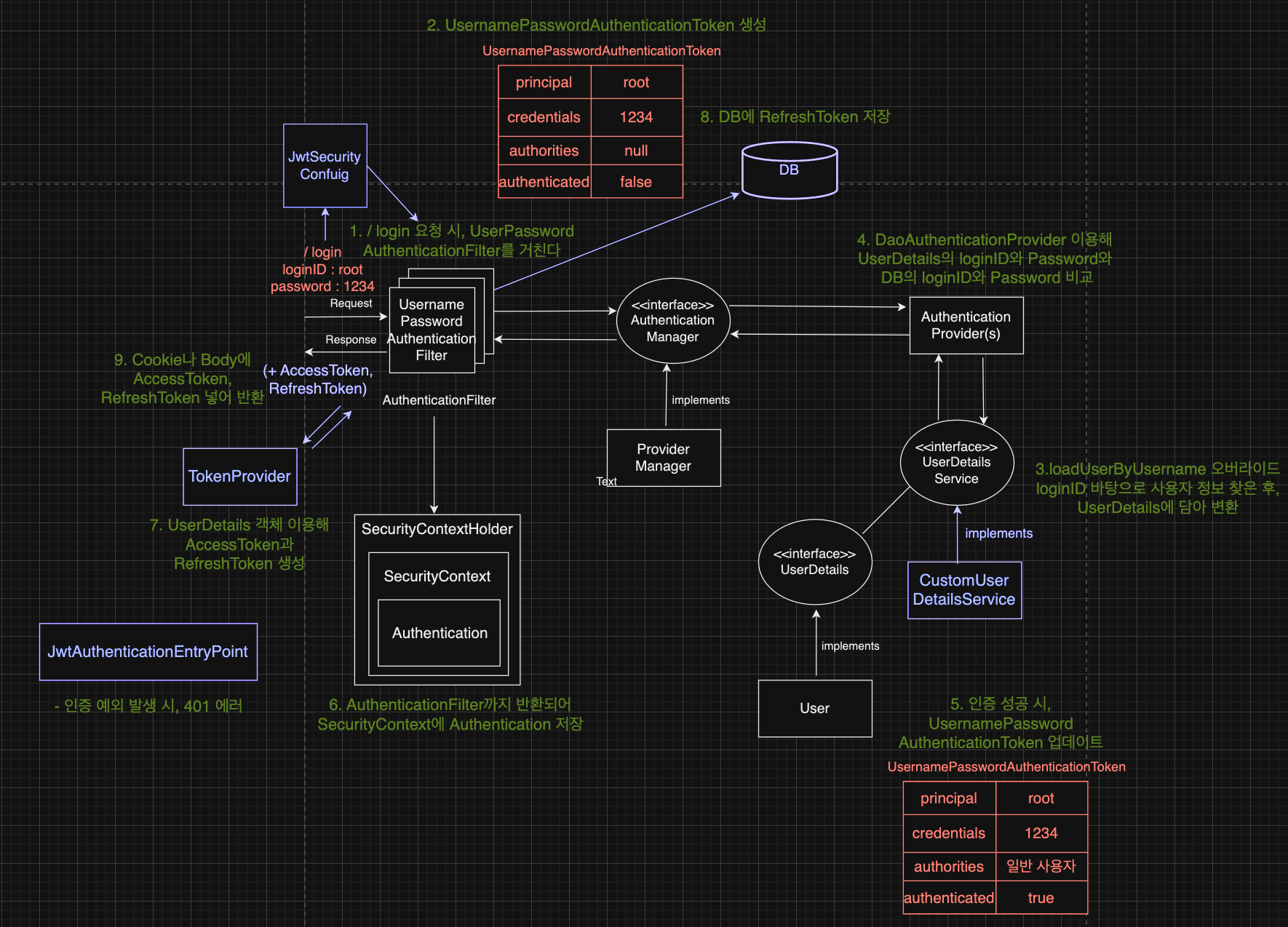
Task: Click step 5 인증 성공 caption
Action: point(1001,723)
